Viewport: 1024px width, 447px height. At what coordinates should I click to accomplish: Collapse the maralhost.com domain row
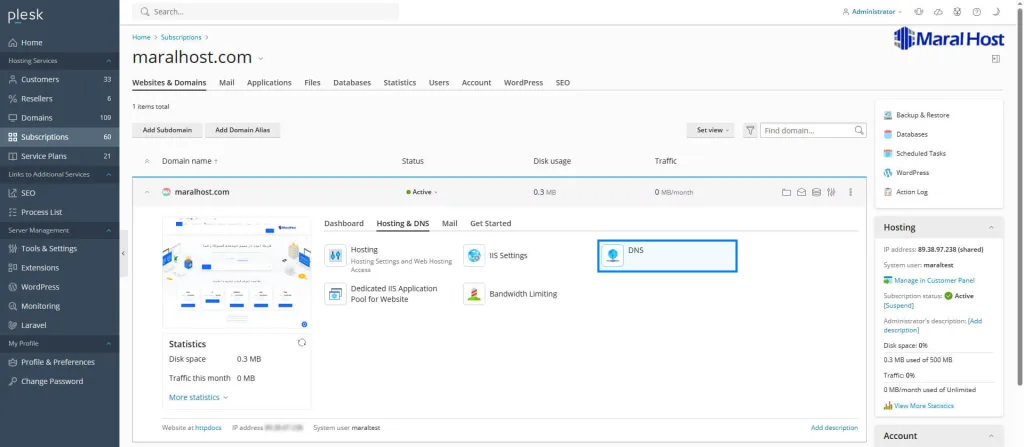click(x=146, y=192)
